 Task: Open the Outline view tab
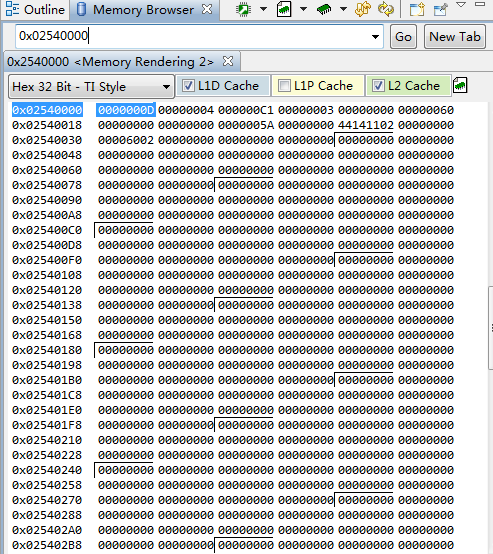35,10
